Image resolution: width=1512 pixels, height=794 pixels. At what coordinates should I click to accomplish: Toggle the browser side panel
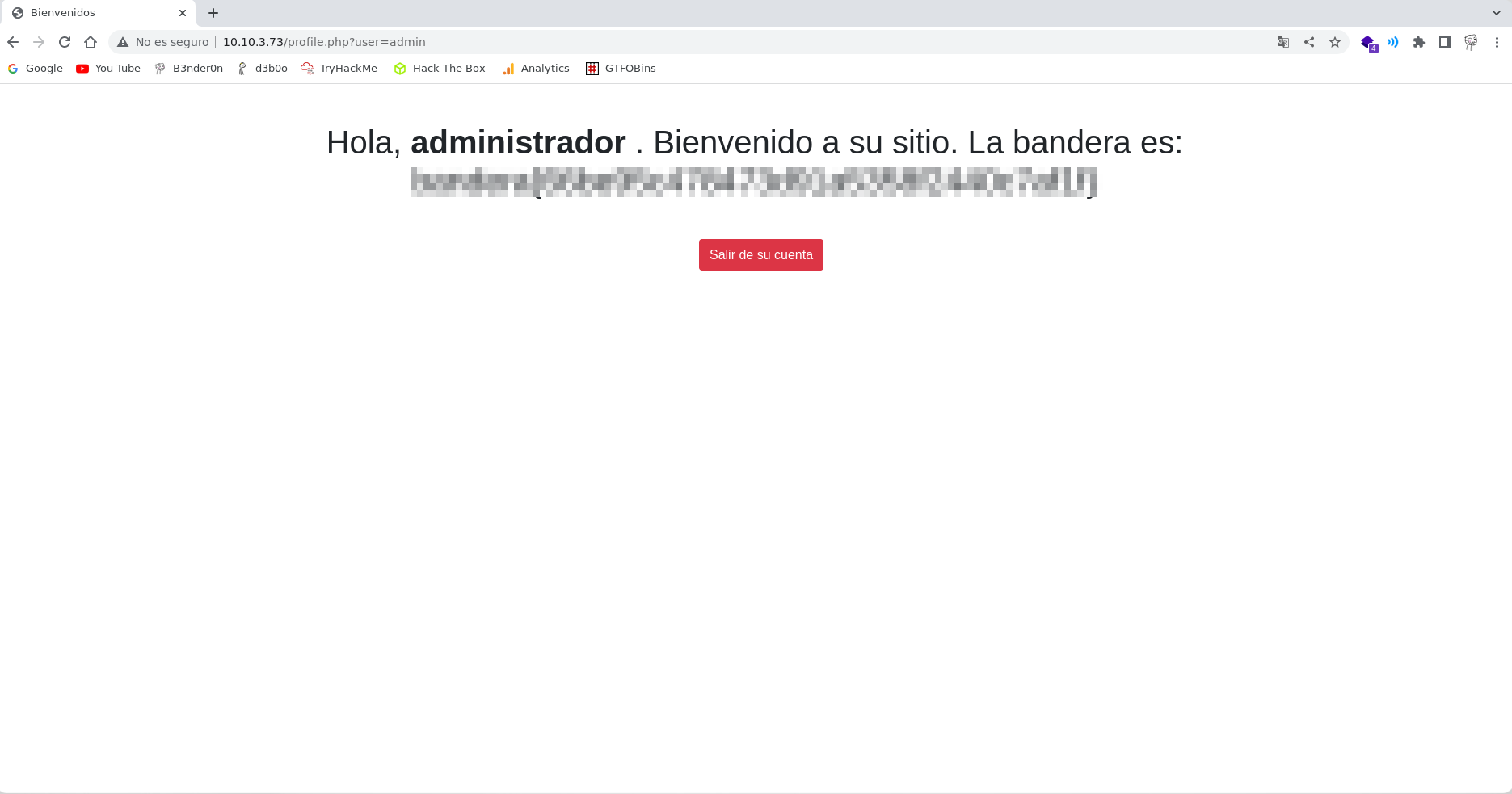point(1445,42)
